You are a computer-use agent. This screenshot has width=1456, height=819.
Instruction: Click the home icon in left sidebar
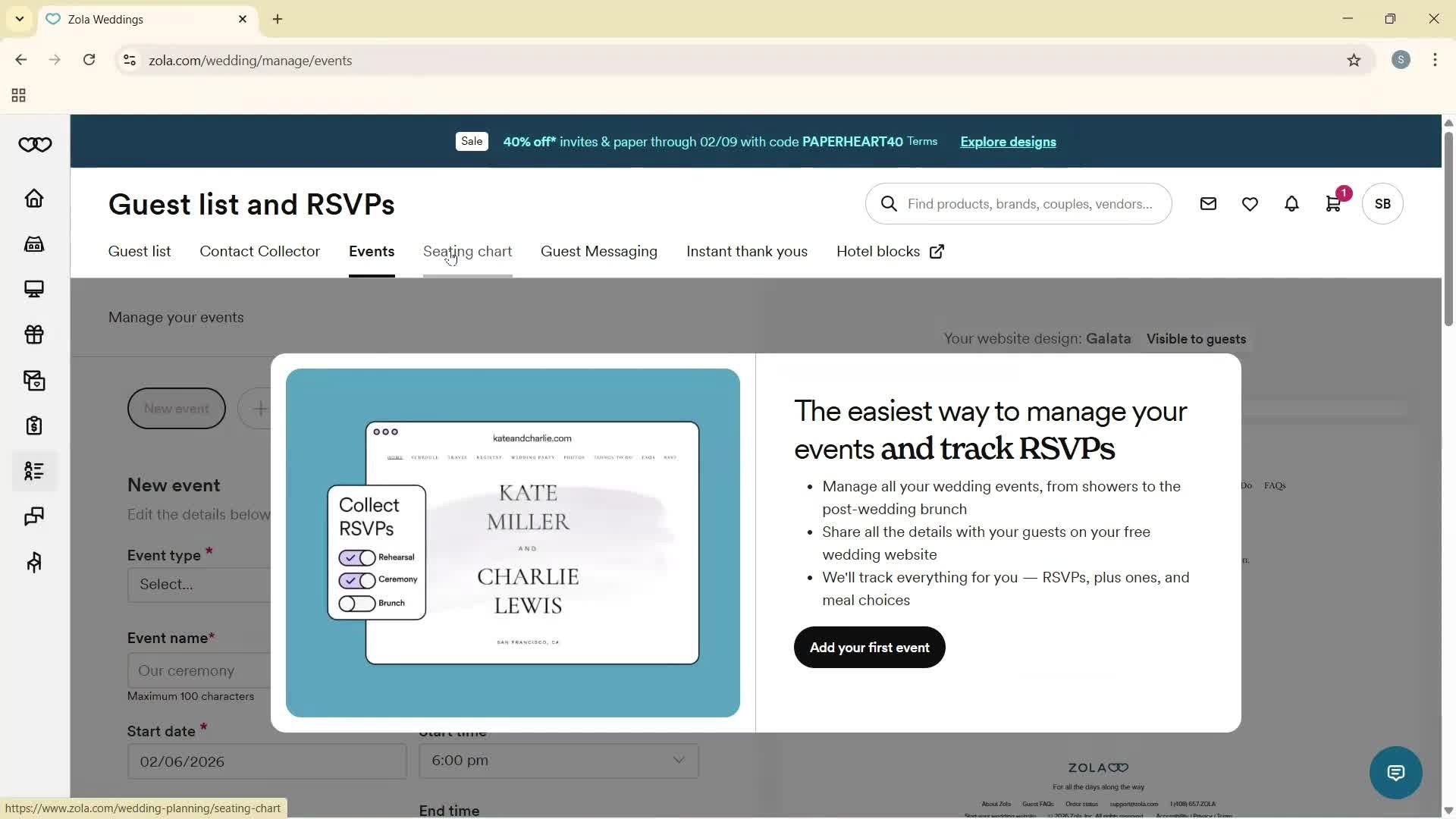click(x=34, y=199)
